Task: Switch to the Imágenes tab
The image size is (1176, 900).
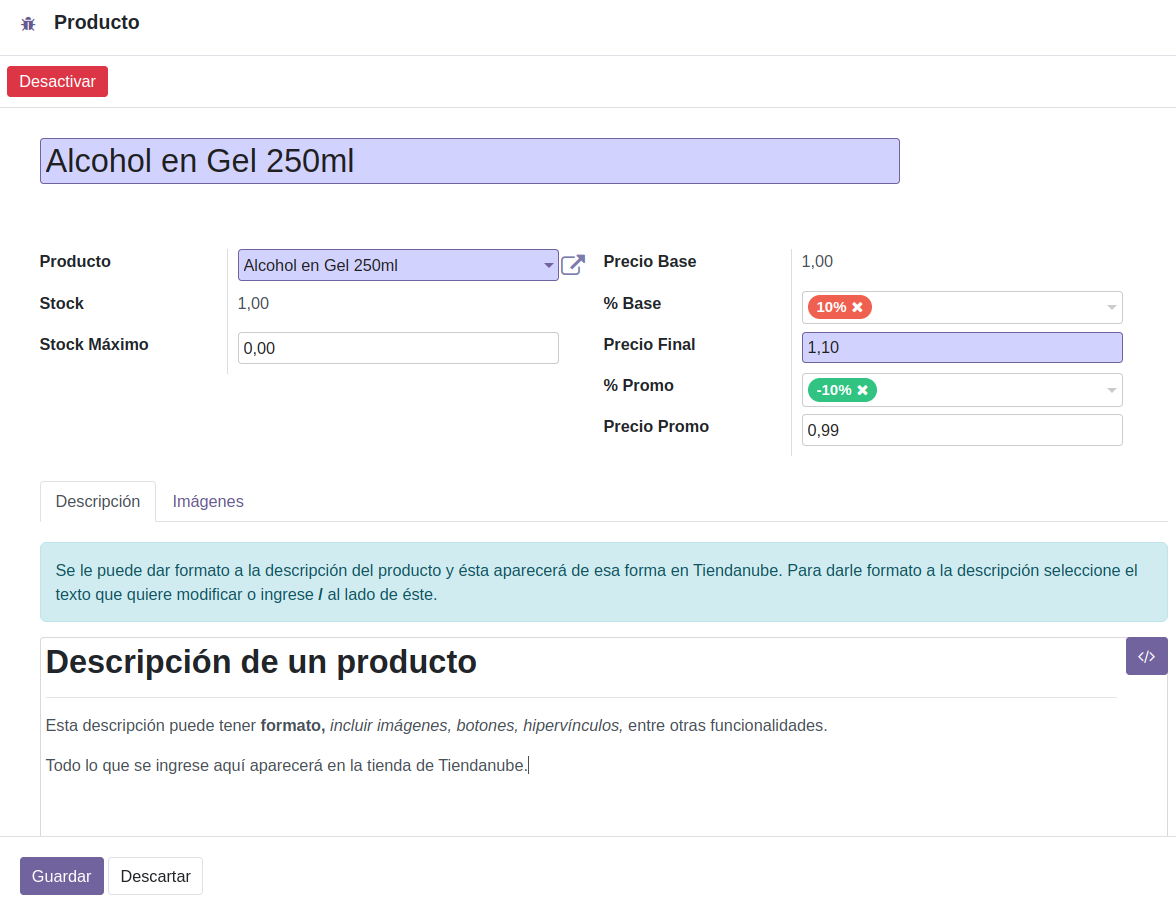Action: coord(208,501)
